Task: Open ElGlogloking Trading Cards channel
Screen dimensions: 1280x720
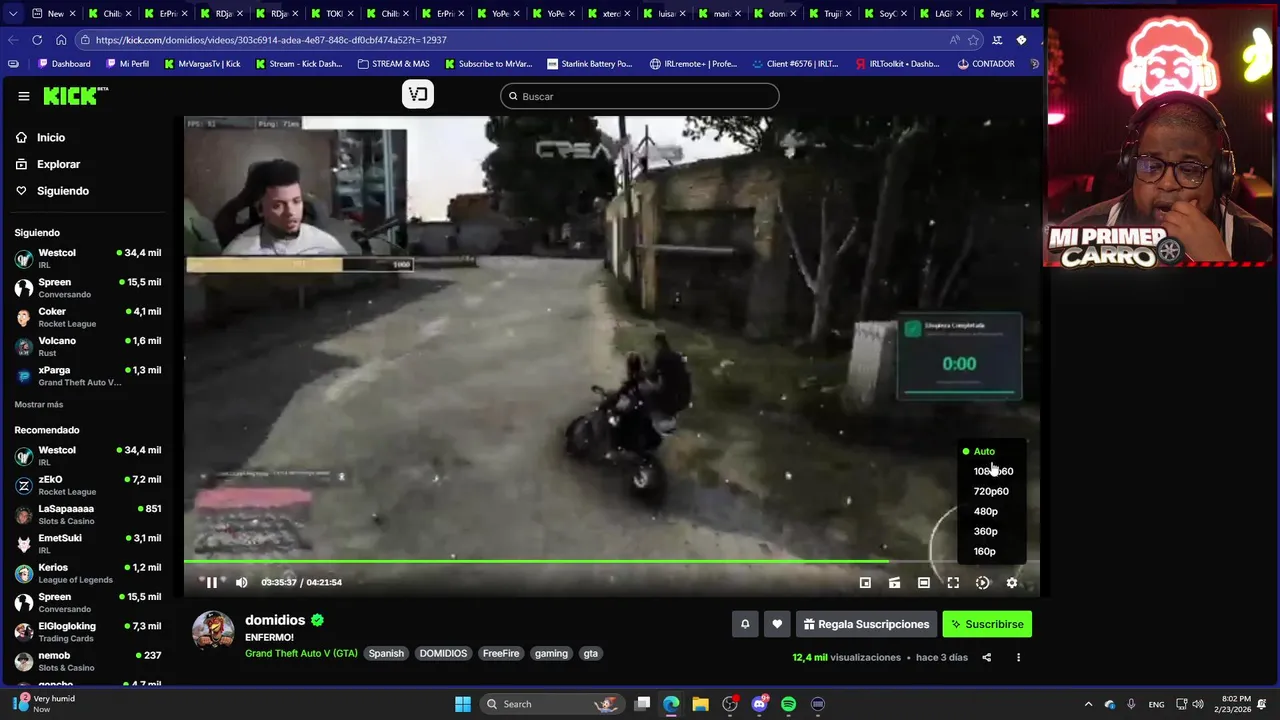Action: [88, 632]
